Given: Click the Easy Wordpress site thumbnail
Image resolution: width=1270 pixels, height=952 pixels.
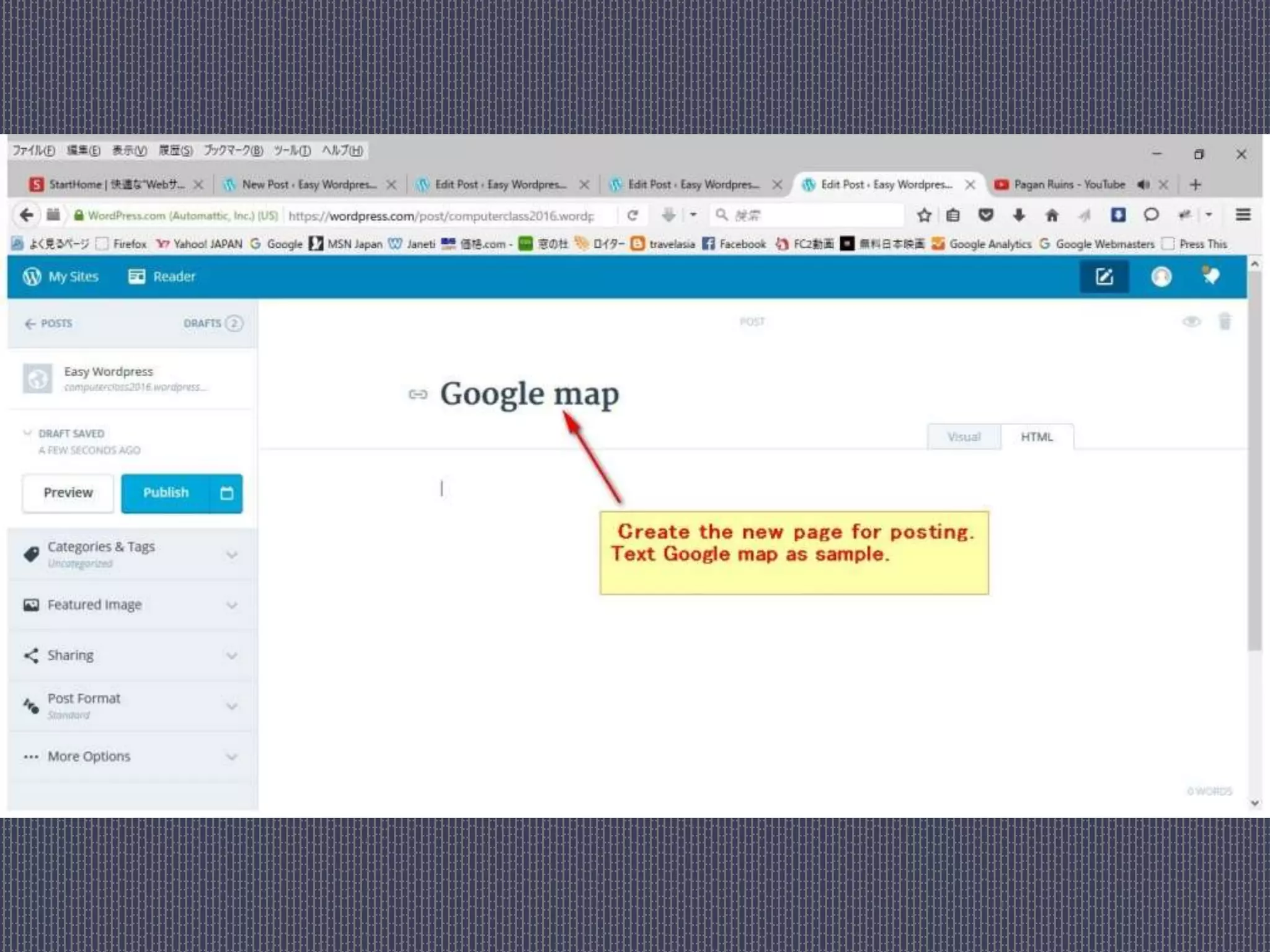Looking at the screenshot, I should [37, 378].
